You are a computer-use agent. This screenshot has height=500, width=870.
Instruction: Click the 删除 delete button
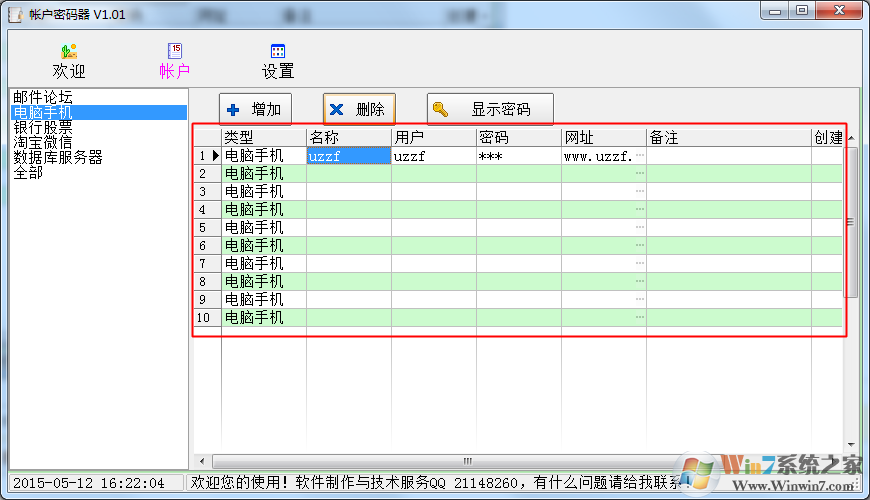[359, 109]
